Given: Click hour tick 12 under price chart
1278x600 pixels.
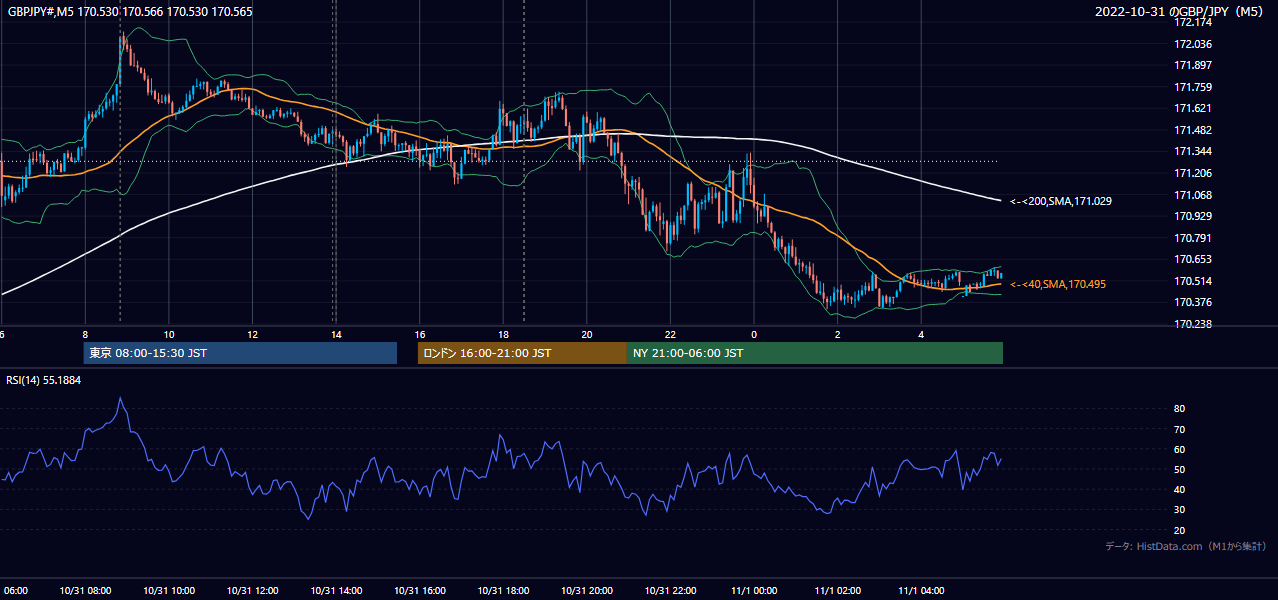Looking at the screenshot, I should 252,335.
